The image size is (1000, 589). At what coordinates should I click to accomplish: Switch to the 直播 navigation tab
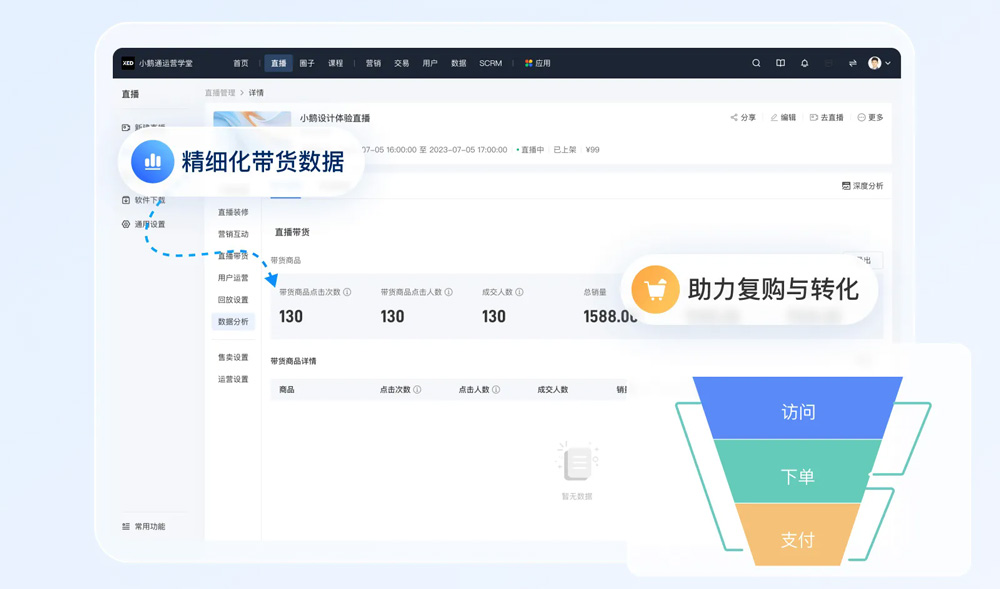coord(276,62)
